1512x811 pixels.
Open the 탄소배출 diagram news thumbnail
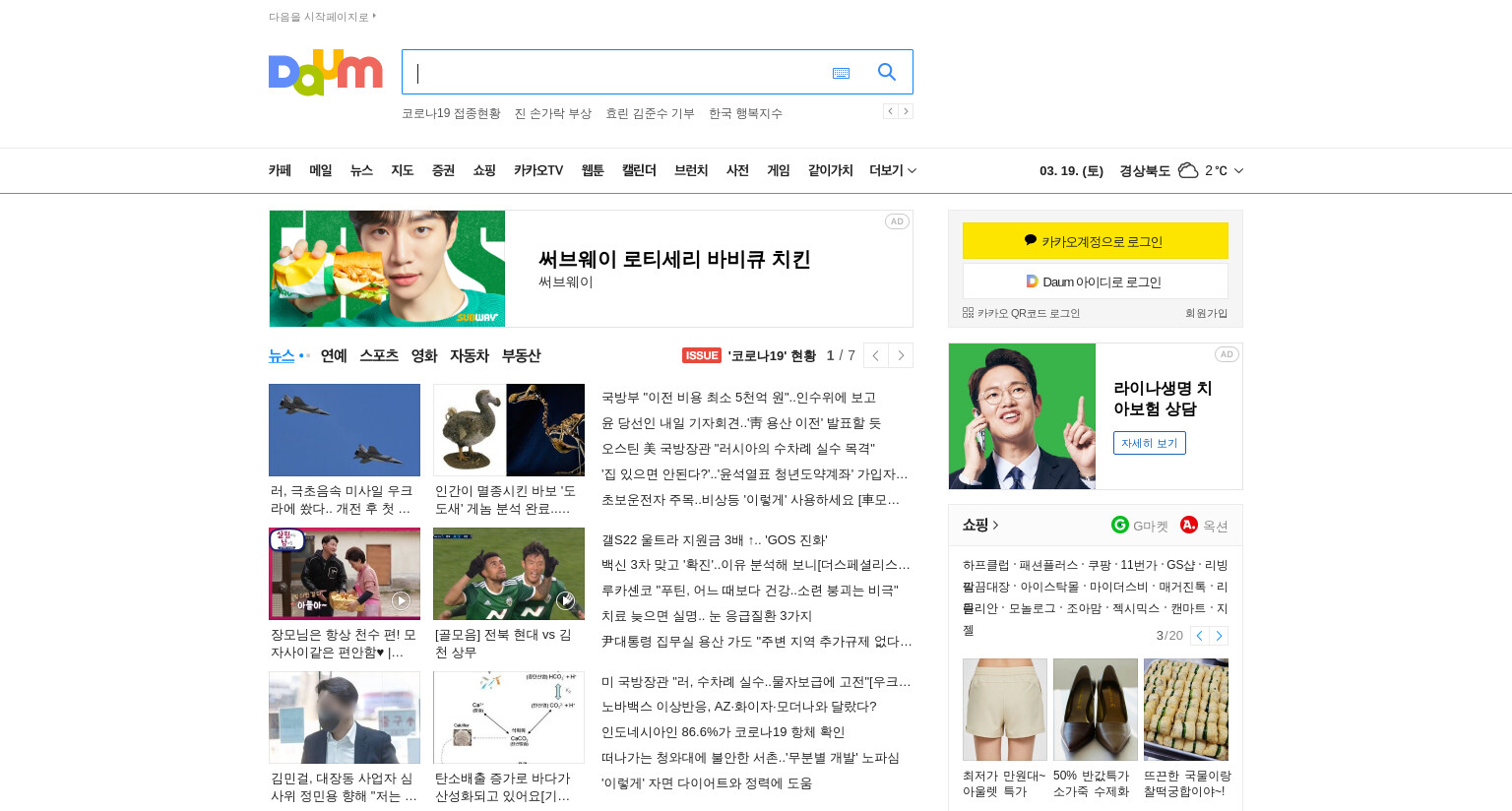(509, 717)
